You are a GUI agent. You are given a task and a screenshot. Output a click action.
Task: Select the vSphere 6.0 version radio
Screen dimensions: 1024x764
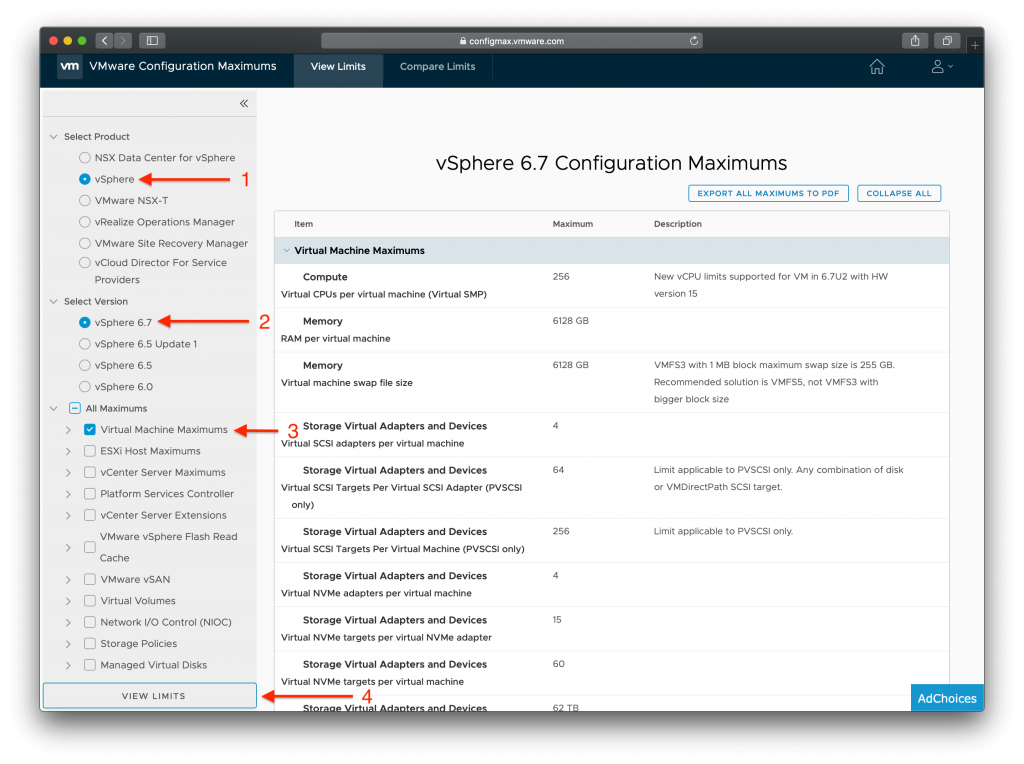click(84, 387)
